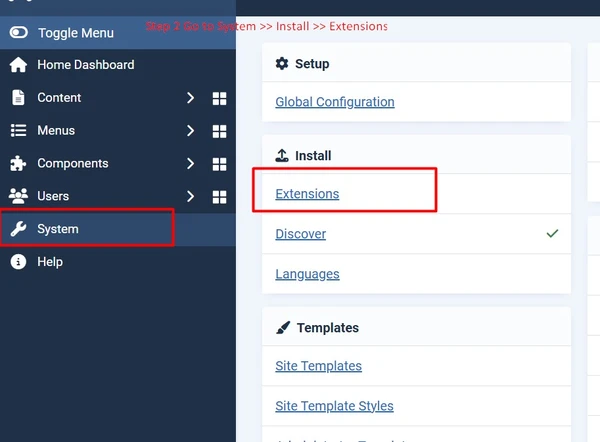The height and width of the screenshot is (442, 600).
Task: Click the Components puzzle piece icon
Action: pos(18,163)
